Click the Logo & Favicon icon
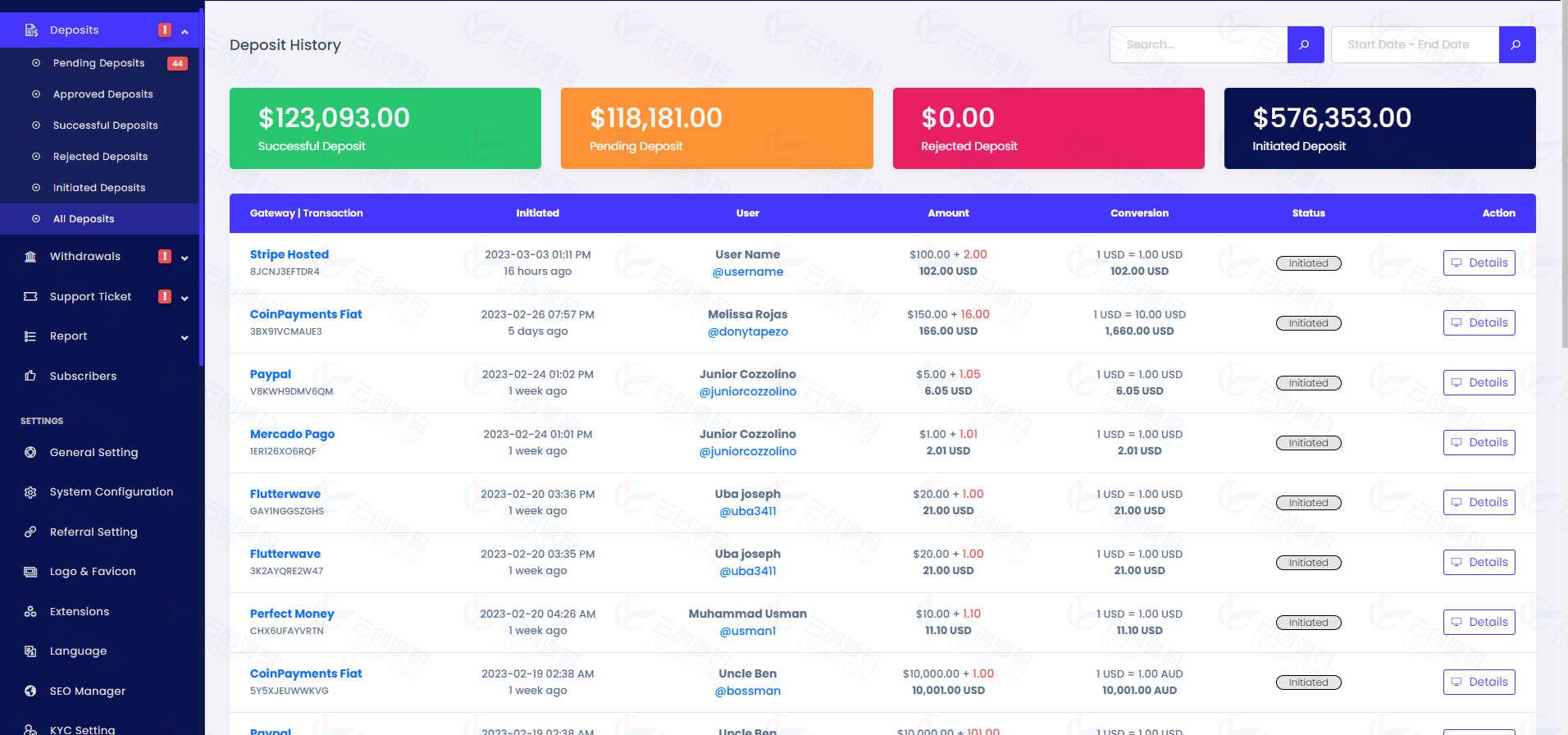The image size is (1568, 735). click(x=30, y=572)
